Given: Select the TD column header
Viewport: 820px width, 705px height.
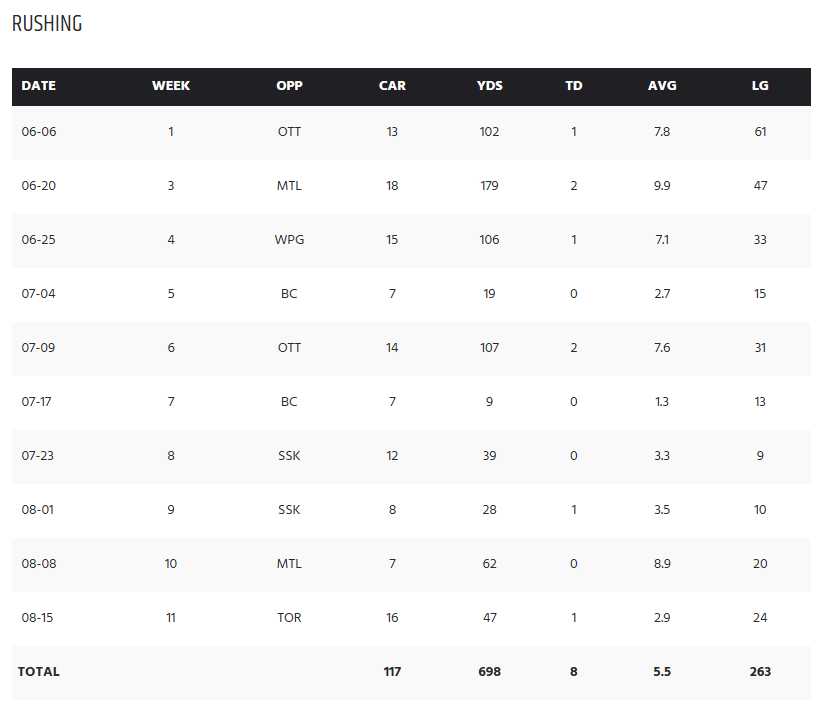Looking at the screenshot, I should [x=574, y=86].
